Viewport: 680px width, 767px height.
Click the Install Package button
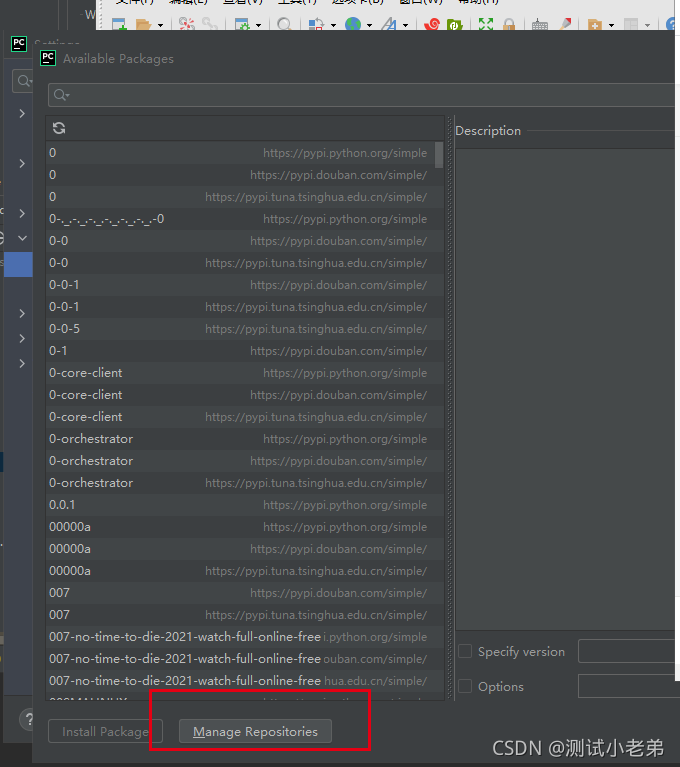105,731
